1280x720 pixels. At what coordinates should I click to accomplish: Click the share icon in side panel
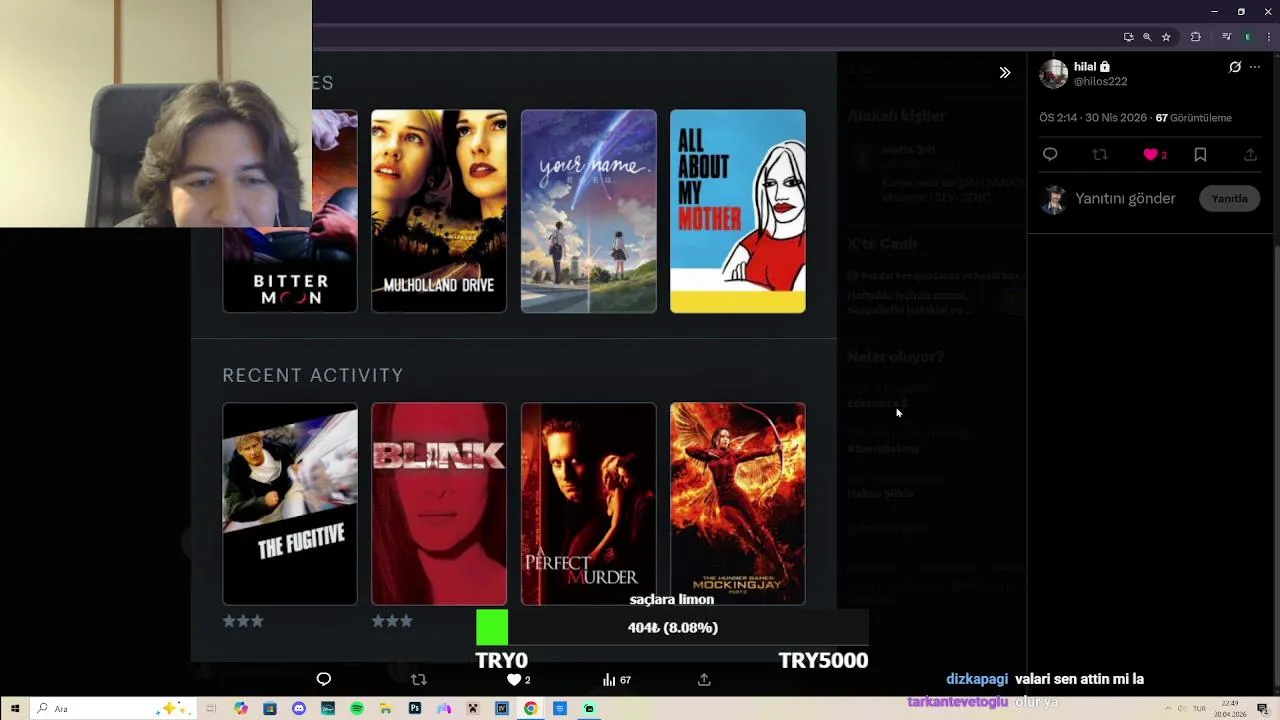[x=1250, y=154]
